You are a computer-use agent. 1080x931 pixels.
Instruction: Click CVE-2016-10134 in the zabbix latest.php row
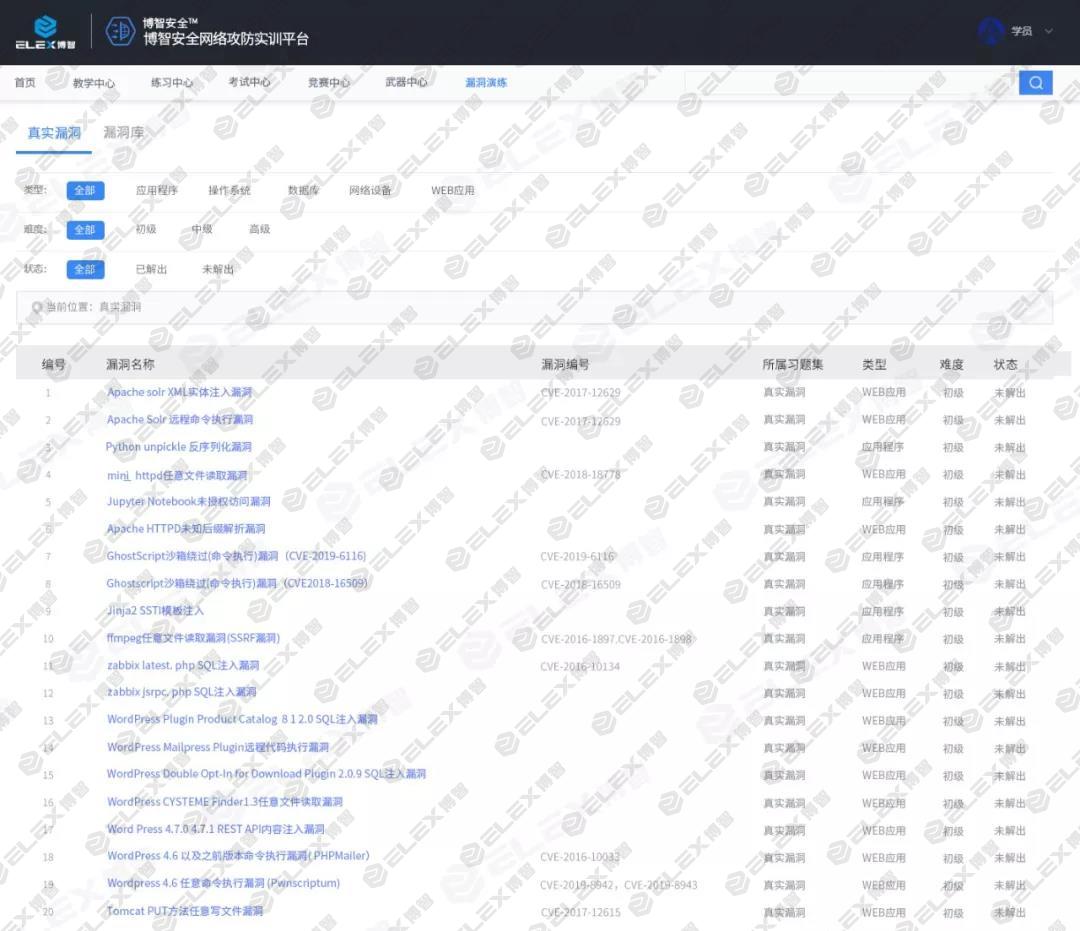pos(580,667)
